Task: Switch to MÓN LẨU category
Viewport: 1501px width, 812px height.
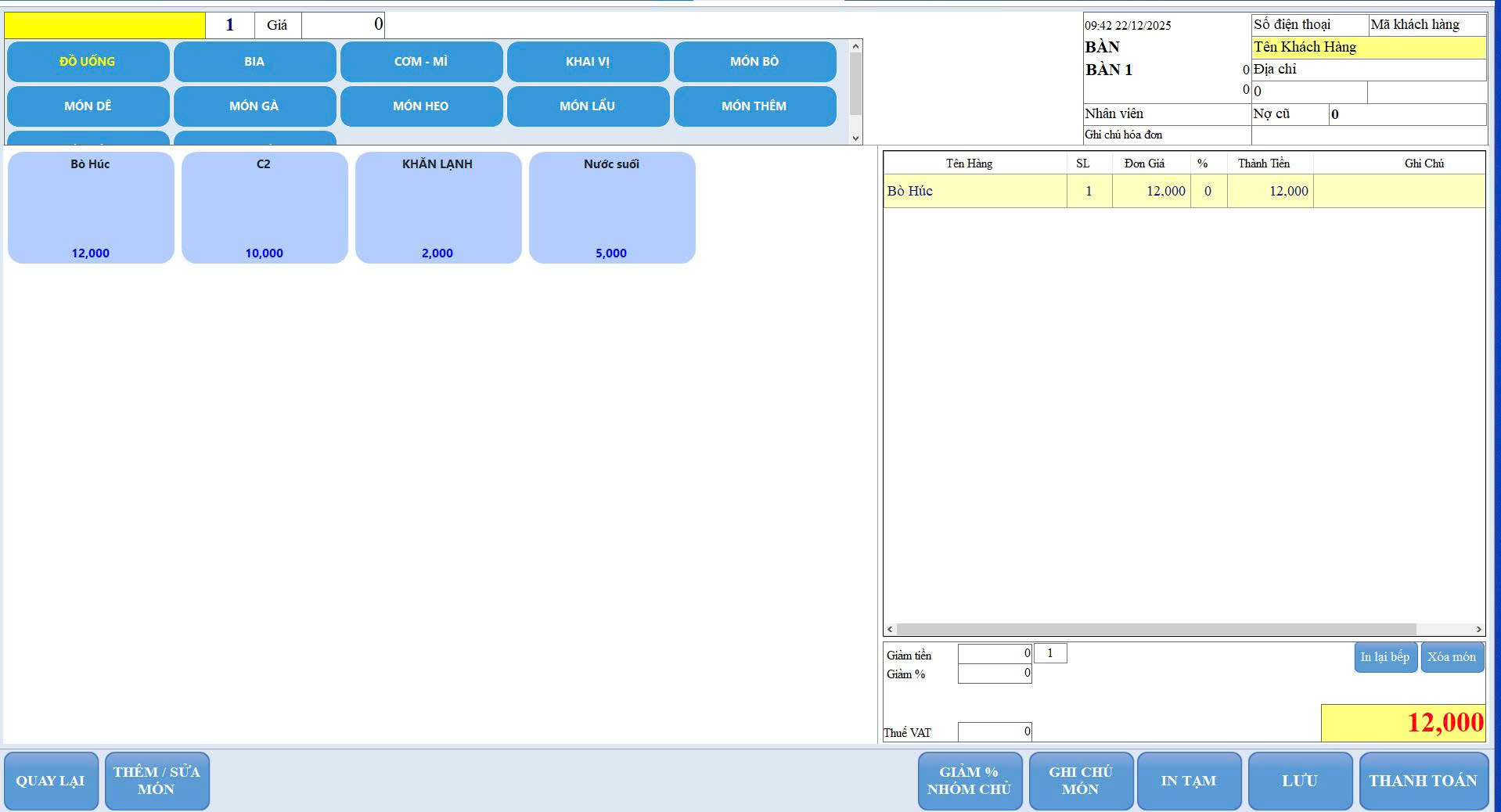Action: (587, 106)
